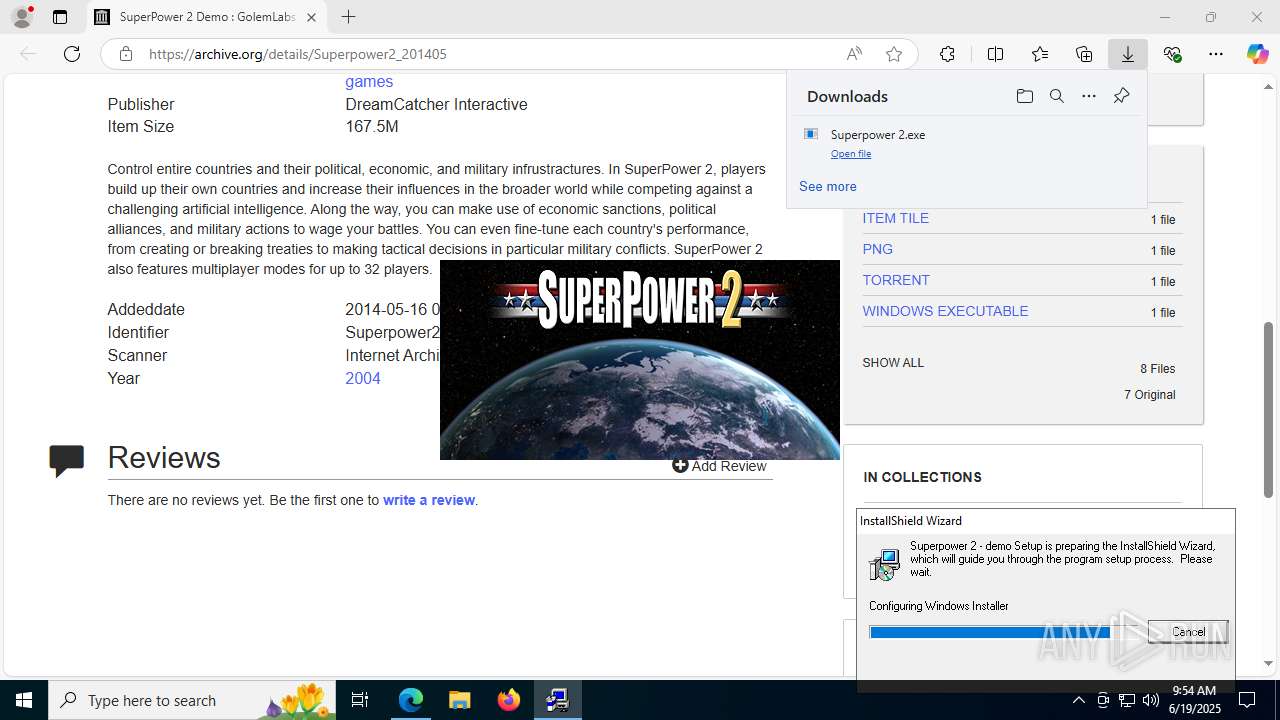Viewport: 1280px width, 720px height.
Task: Click the Open file link
Action: point(851,154)
